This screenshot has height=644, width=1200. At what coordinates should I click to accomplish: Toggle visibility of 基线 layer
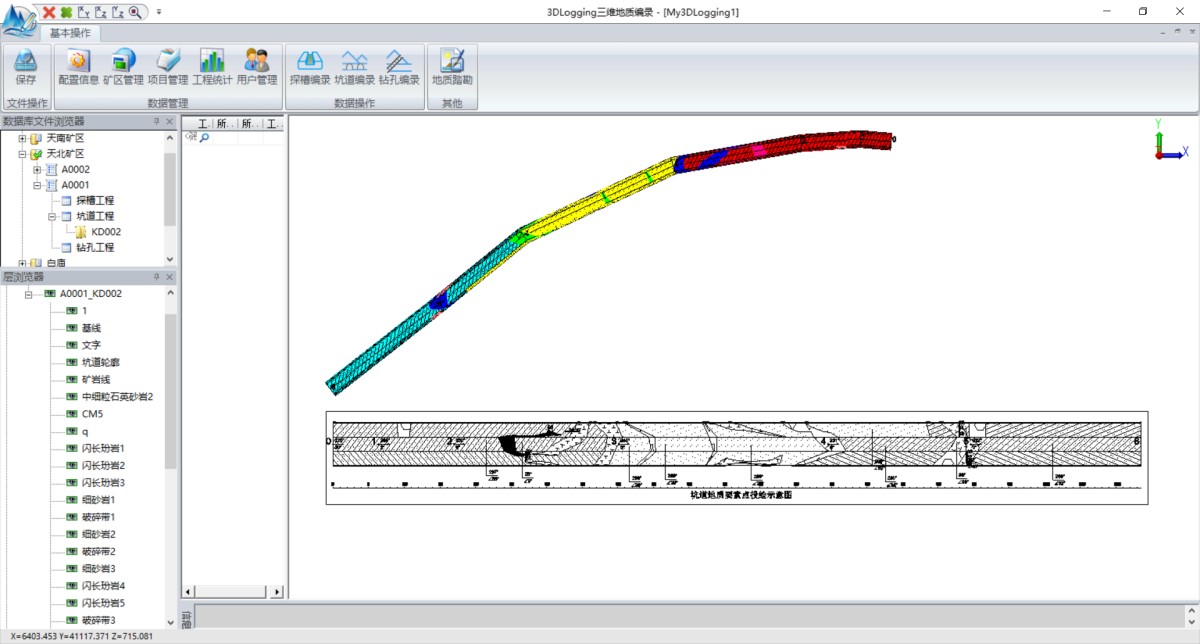click(x=72, y=328)
